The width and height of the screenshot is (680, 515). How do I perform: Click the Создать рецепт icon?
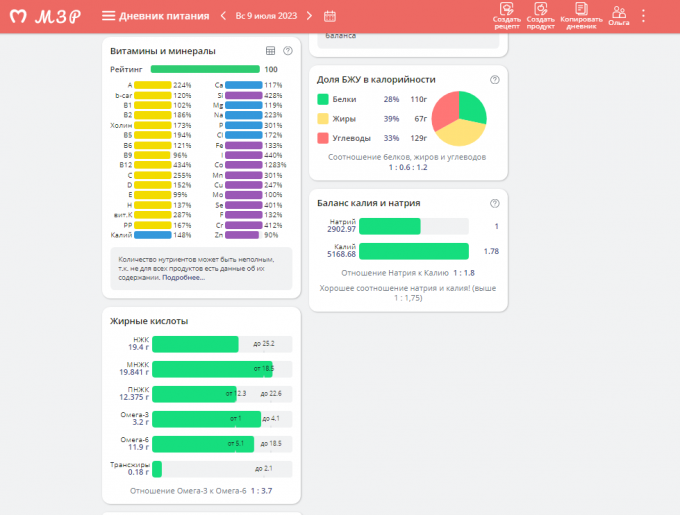pyautogui.click(x=507, y=15)
